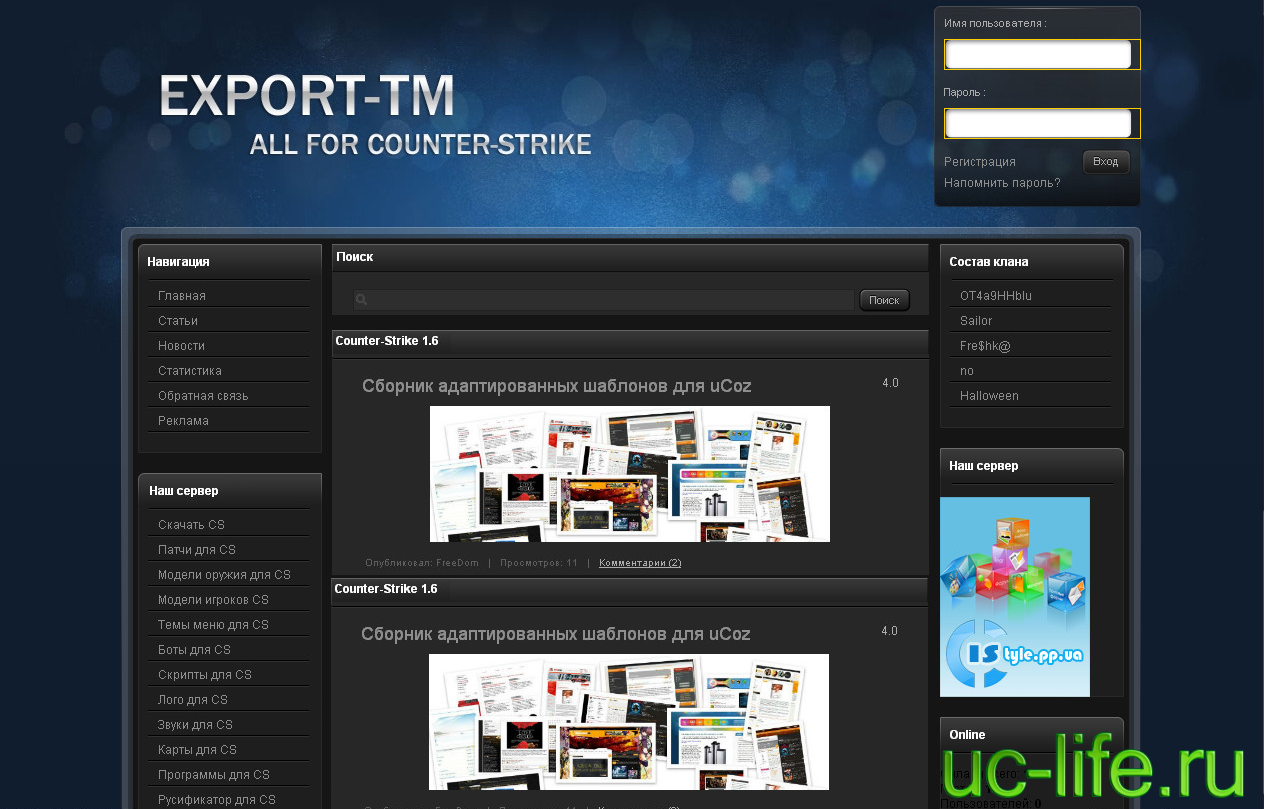Open the Комментарии (2) link
The height and width of the screenshot is (809, 1264).
[640, 563]
